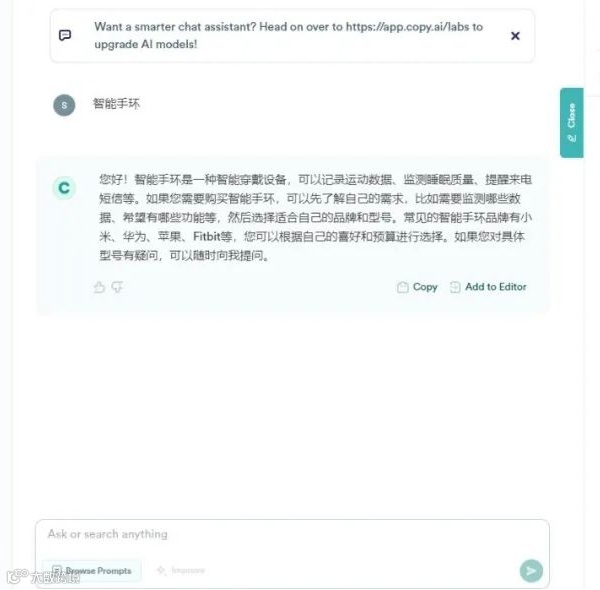
Task: Select the user message 智能手环
Action: click(116, 103)
